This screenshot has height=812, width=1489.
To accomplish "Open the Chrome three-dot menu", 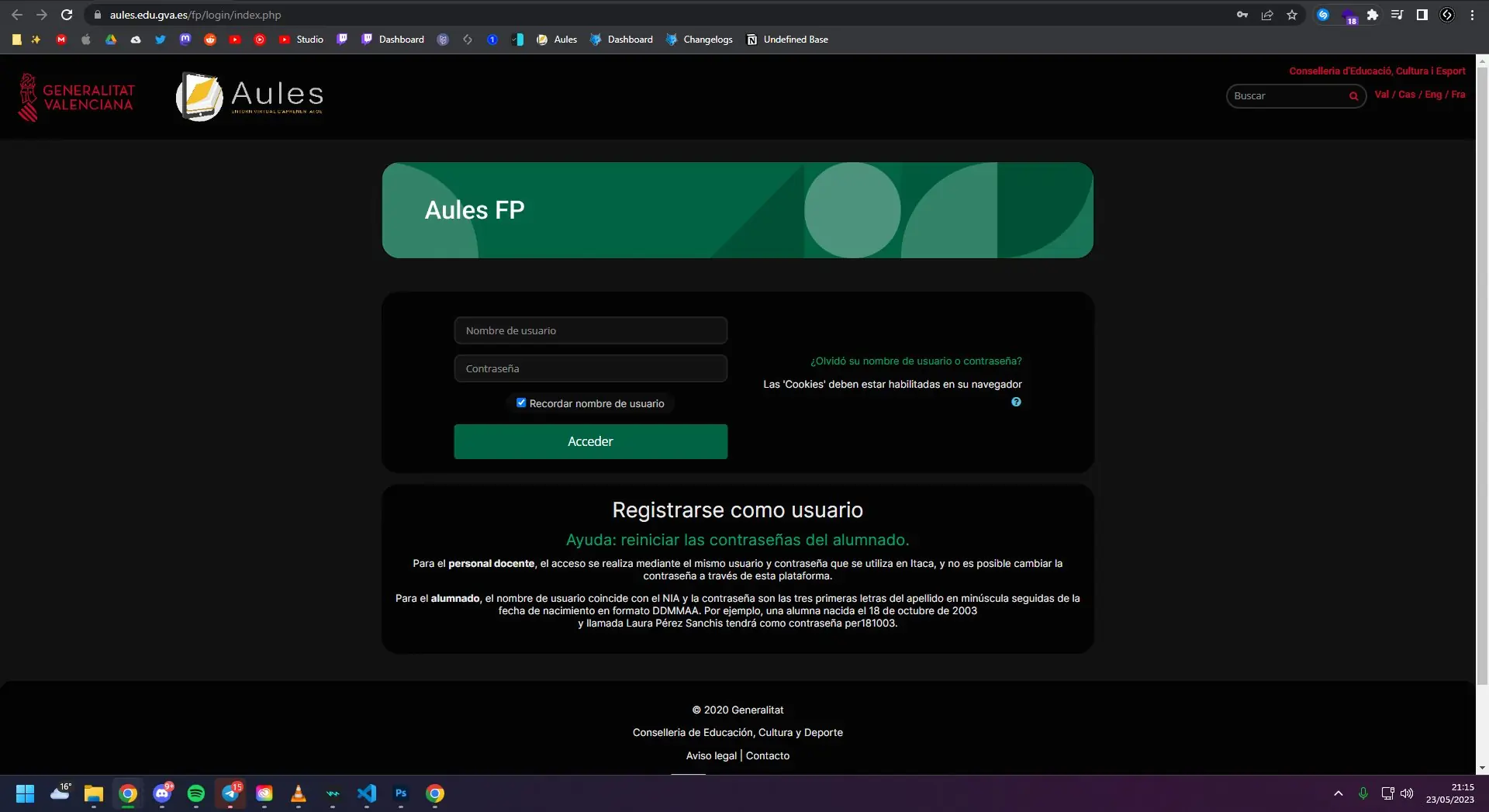I will click(x=1472, y=15).
